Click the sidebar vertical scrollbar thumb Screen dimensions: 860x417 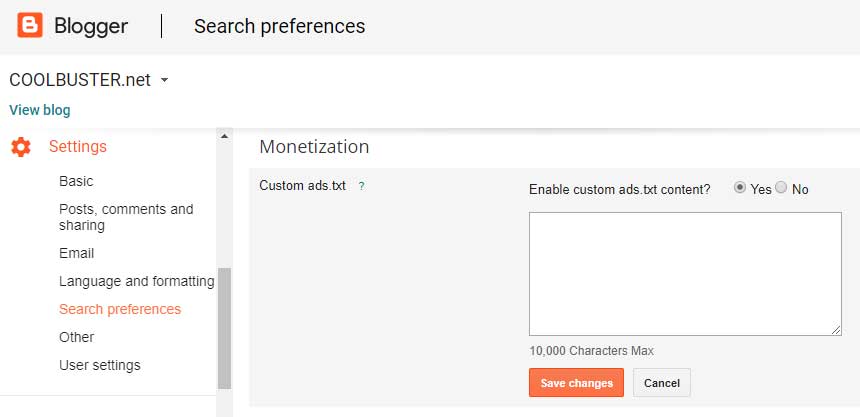point(224,328)
